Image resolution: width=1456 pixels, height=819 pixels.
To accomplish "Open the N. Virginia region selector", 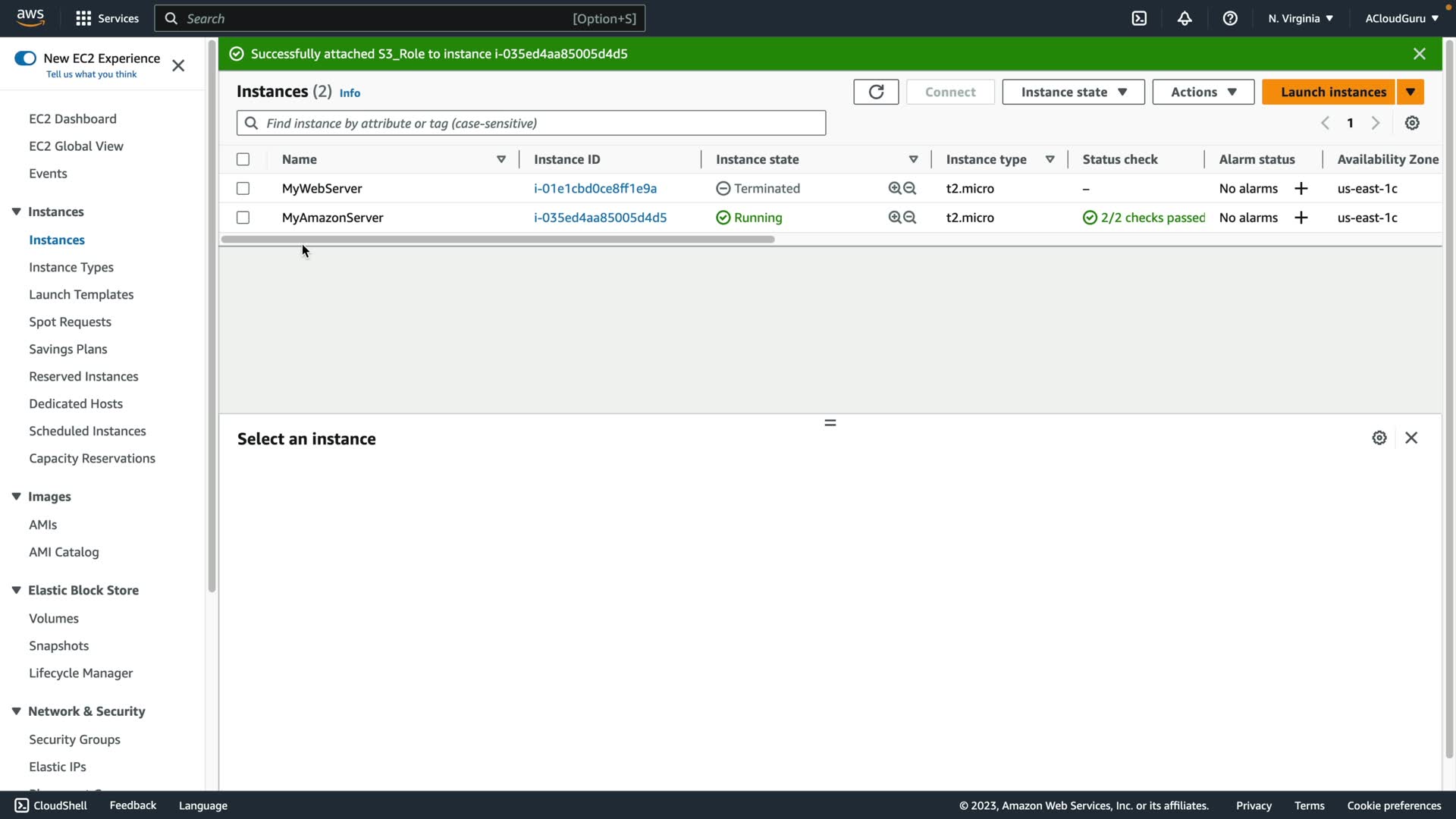I will [x=1300, y=18].
